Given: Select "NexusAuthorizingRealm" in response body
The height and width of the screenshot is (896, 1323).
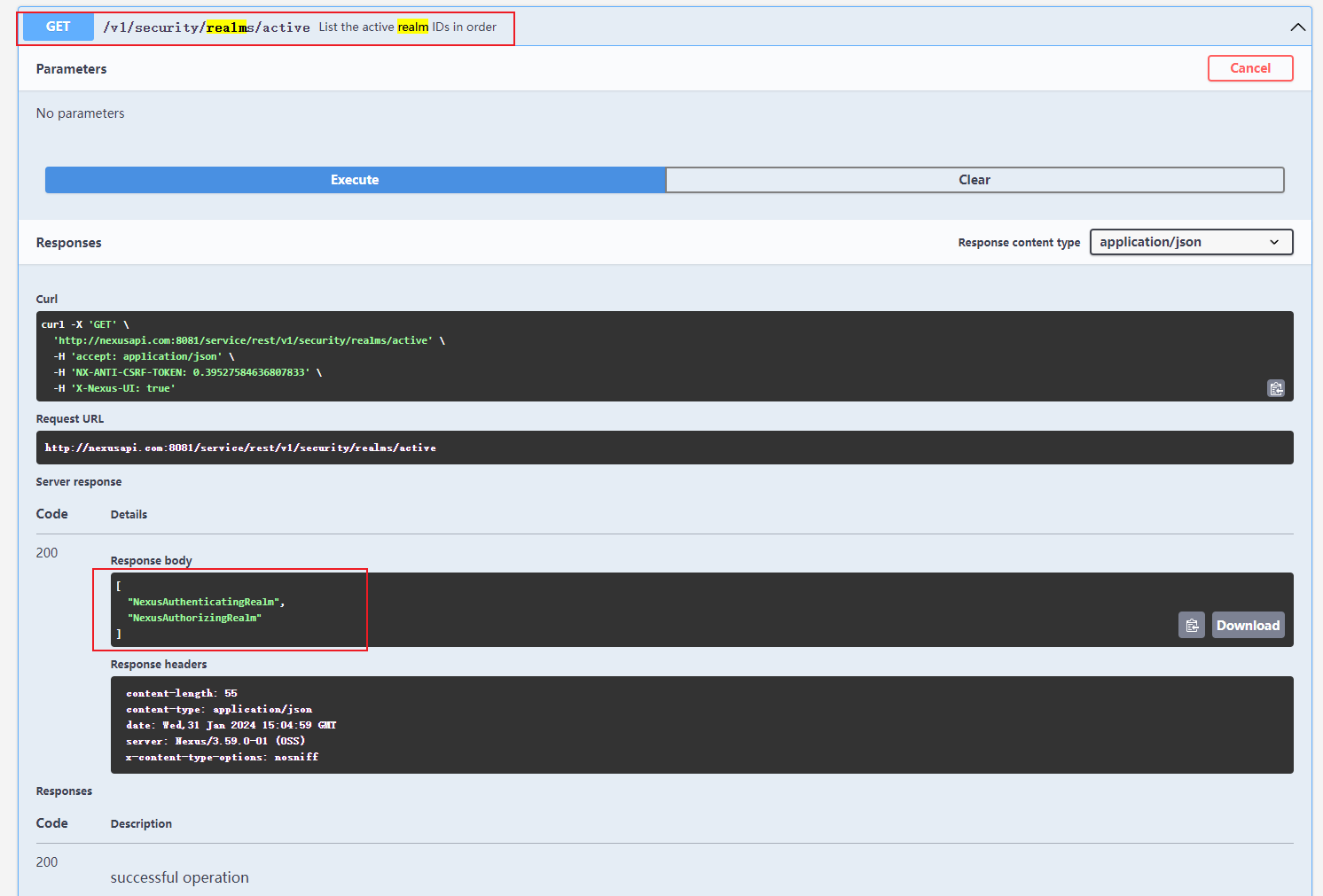Looking at the screenshot, I should click(195, 618).
